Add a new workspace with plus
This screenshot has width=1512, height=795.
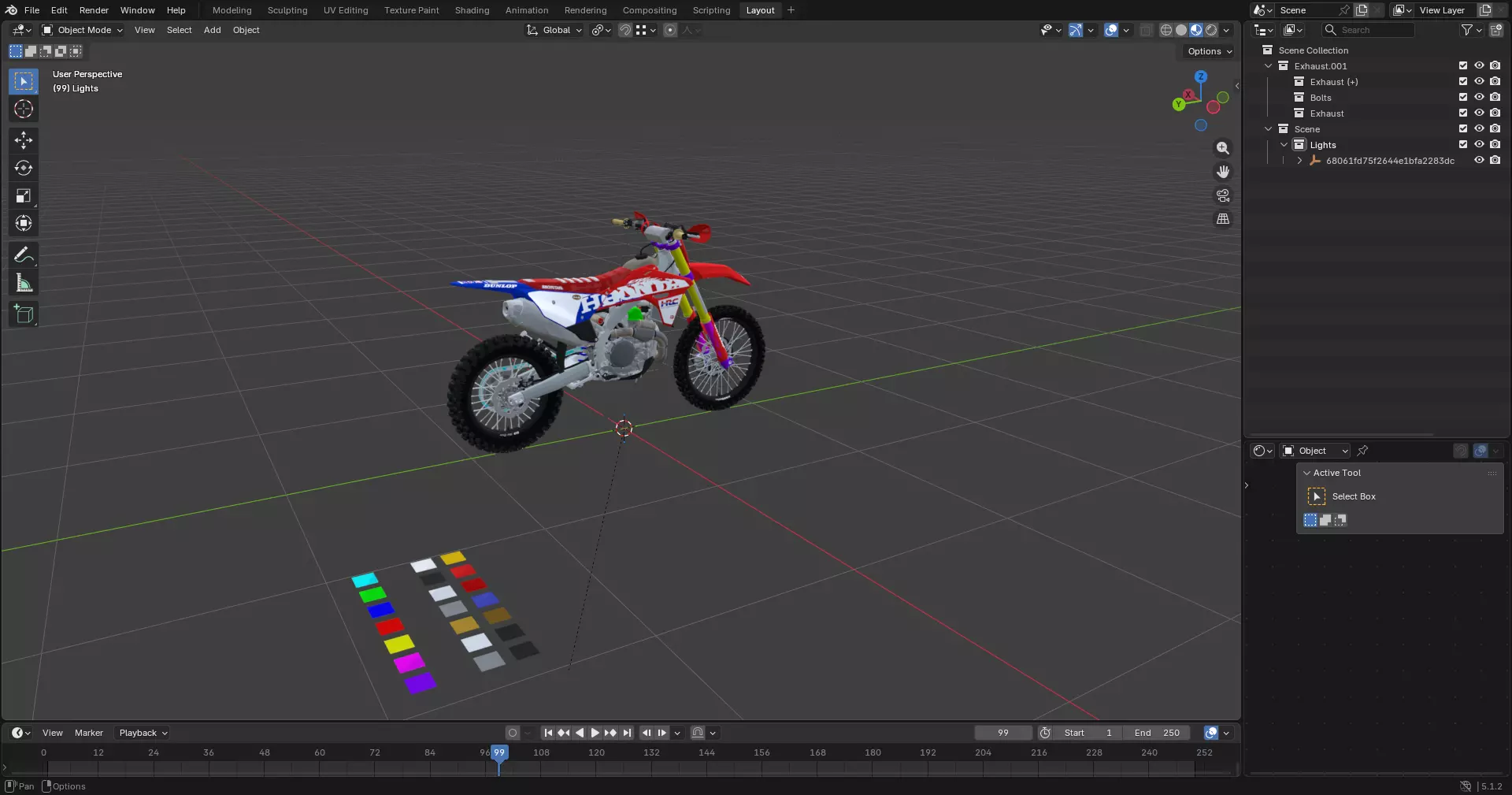click(x=791, y=10)
